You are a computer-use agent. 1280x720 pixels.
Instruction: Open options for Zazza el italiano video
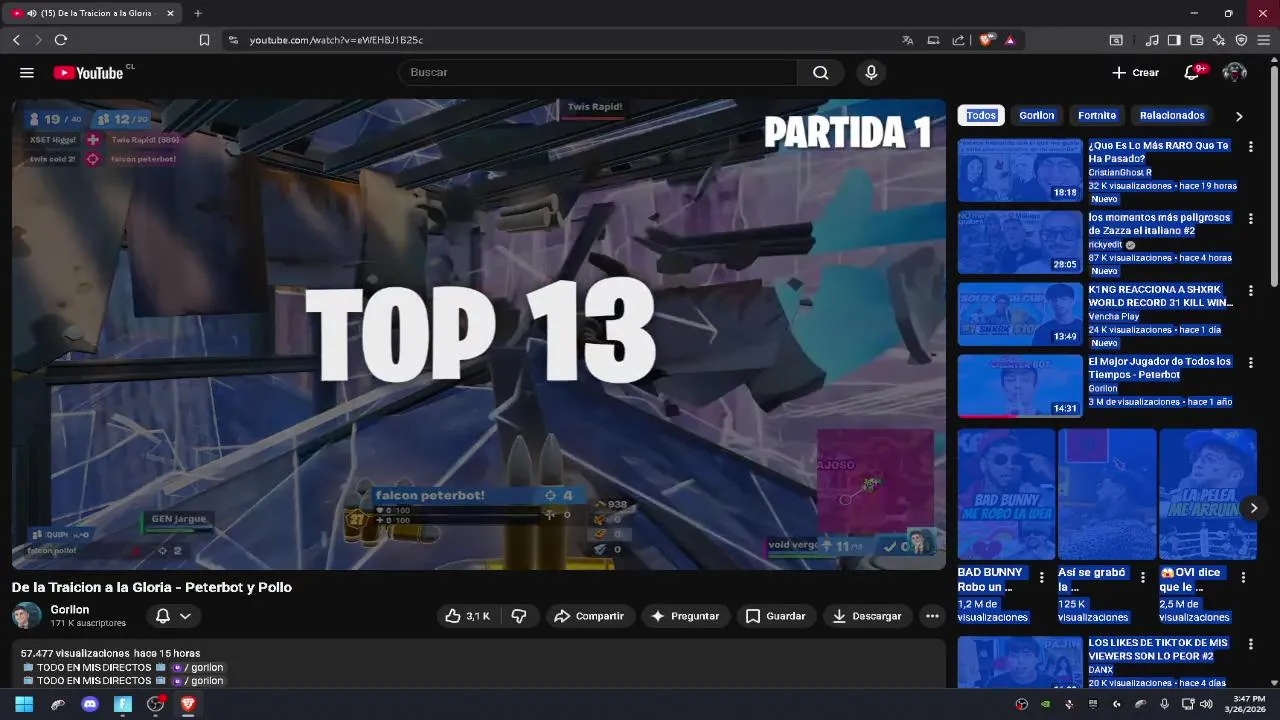[1250, 218]
